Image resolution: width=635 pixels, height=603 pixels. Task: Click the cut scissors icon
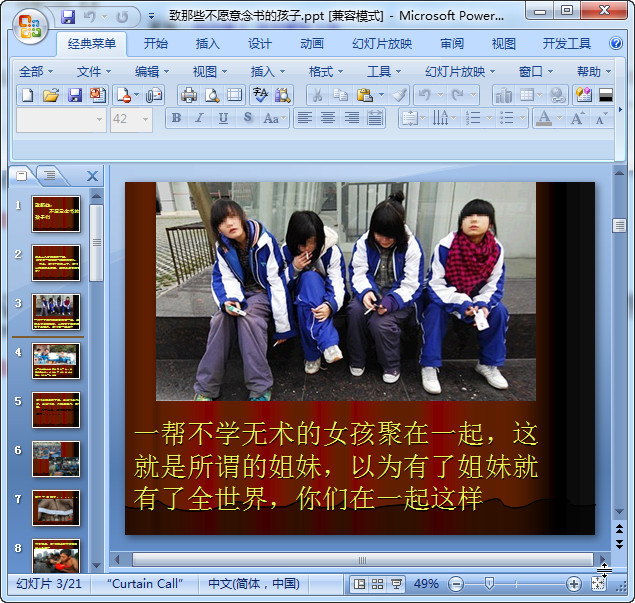(318, 96)
